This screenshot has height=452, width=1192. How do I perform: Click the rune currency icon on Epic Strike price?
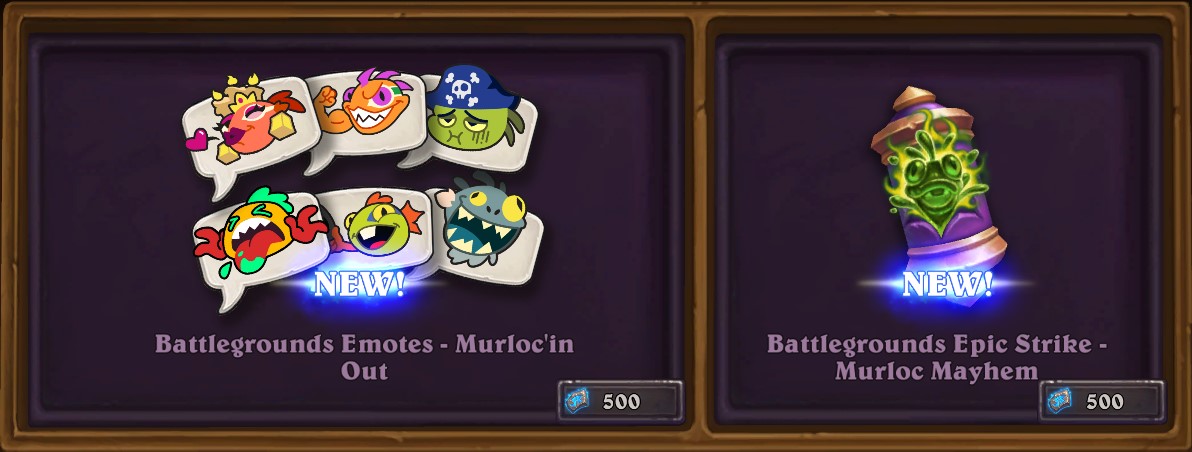tap(1061, 400)
